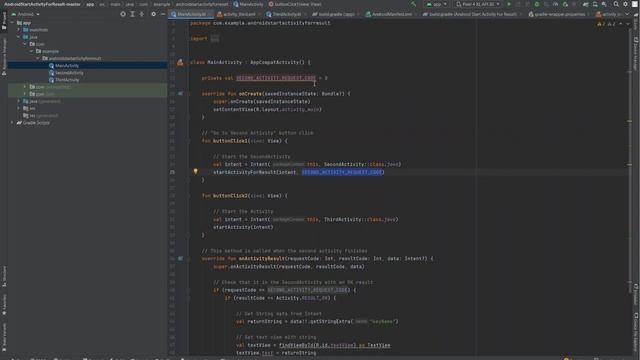Open the Device File Explorer right side tab
The height and width of the screenshot is (360, 640).
point(636,333)
